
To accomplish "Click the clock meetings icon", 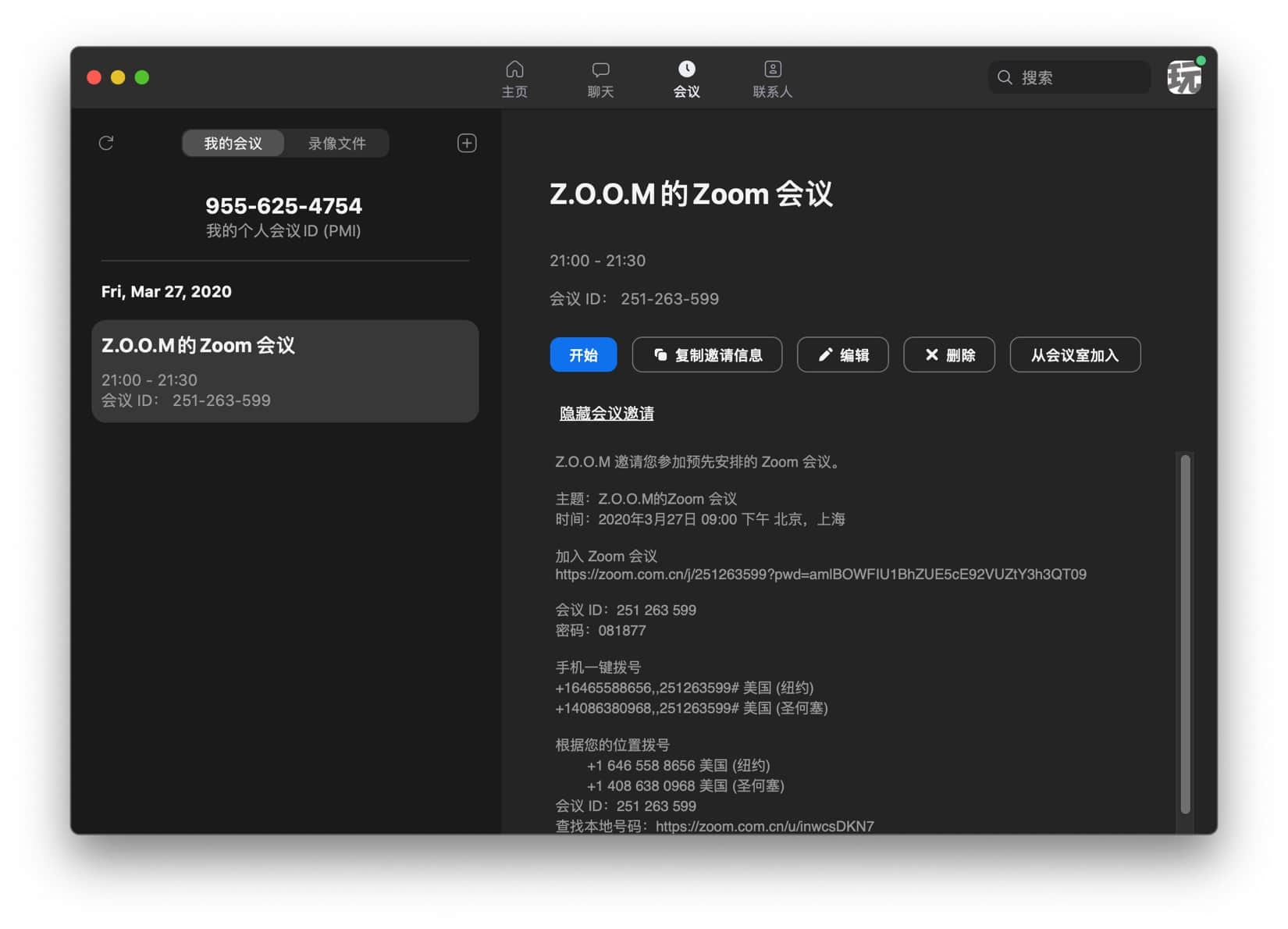I will tap(686, 69).
